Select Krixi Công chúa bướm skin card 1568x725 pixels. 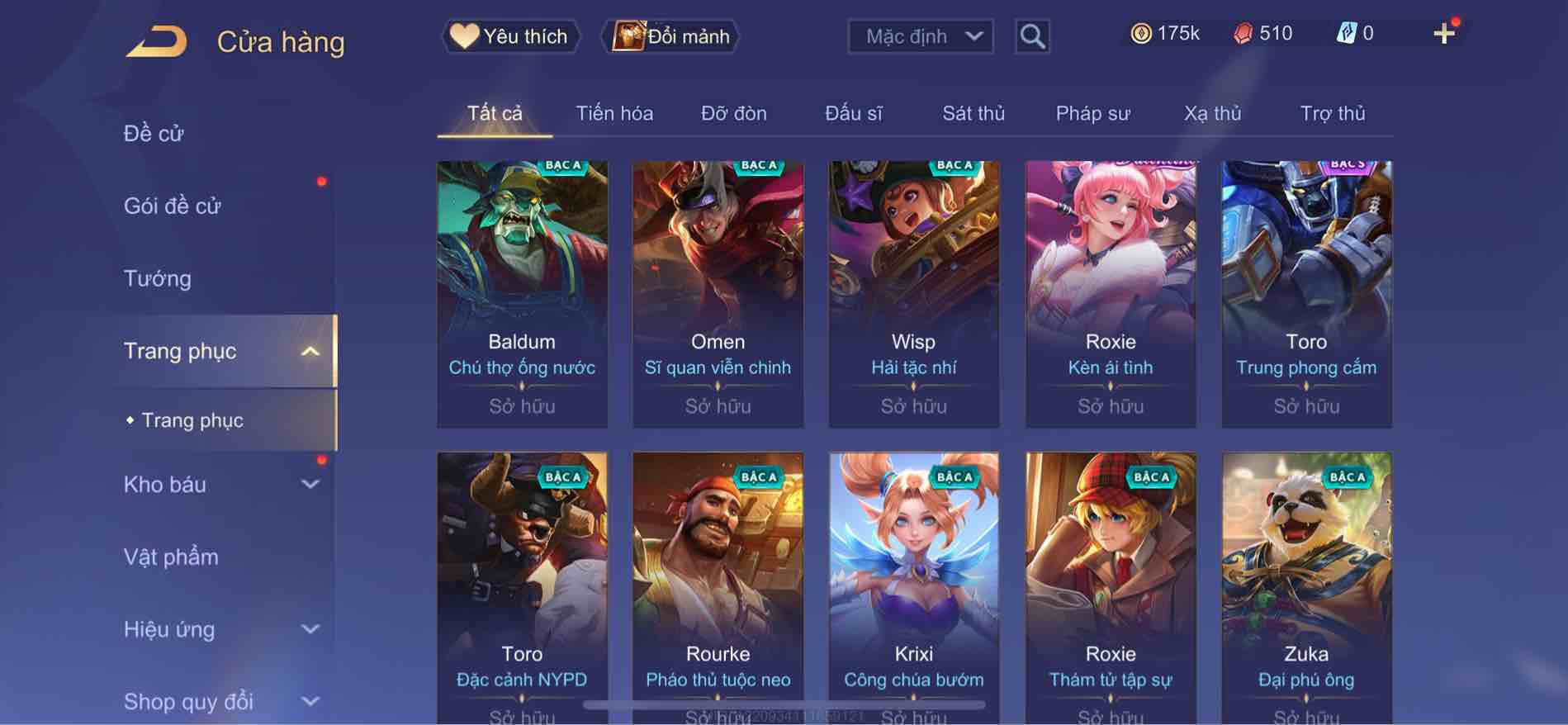pos(914,588)
